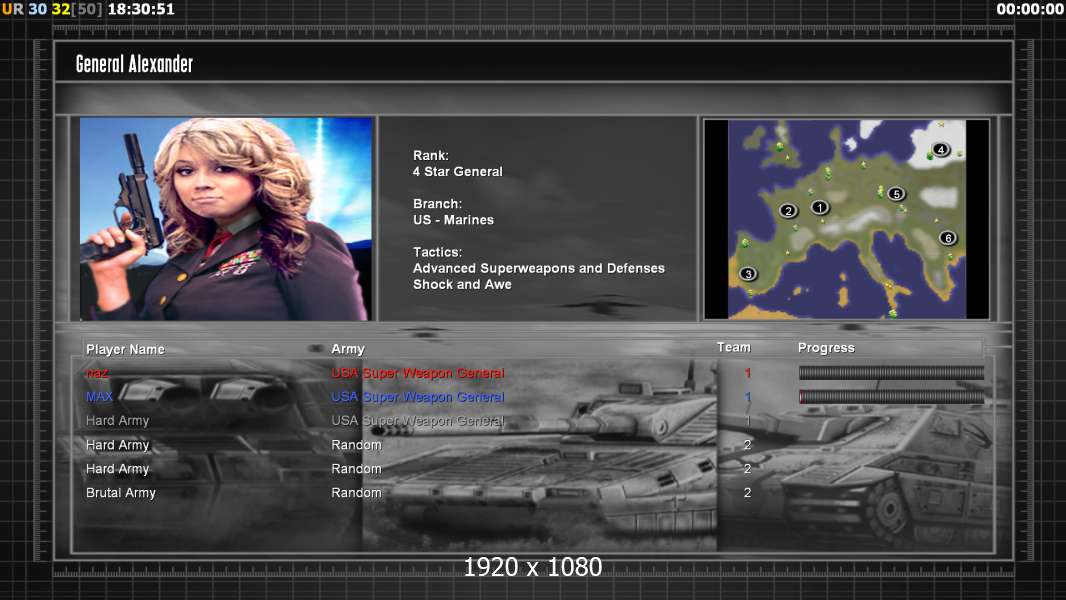1066x600 pixels.
Task: Pick start position marker 4 on the map
Action: (940, 149)
